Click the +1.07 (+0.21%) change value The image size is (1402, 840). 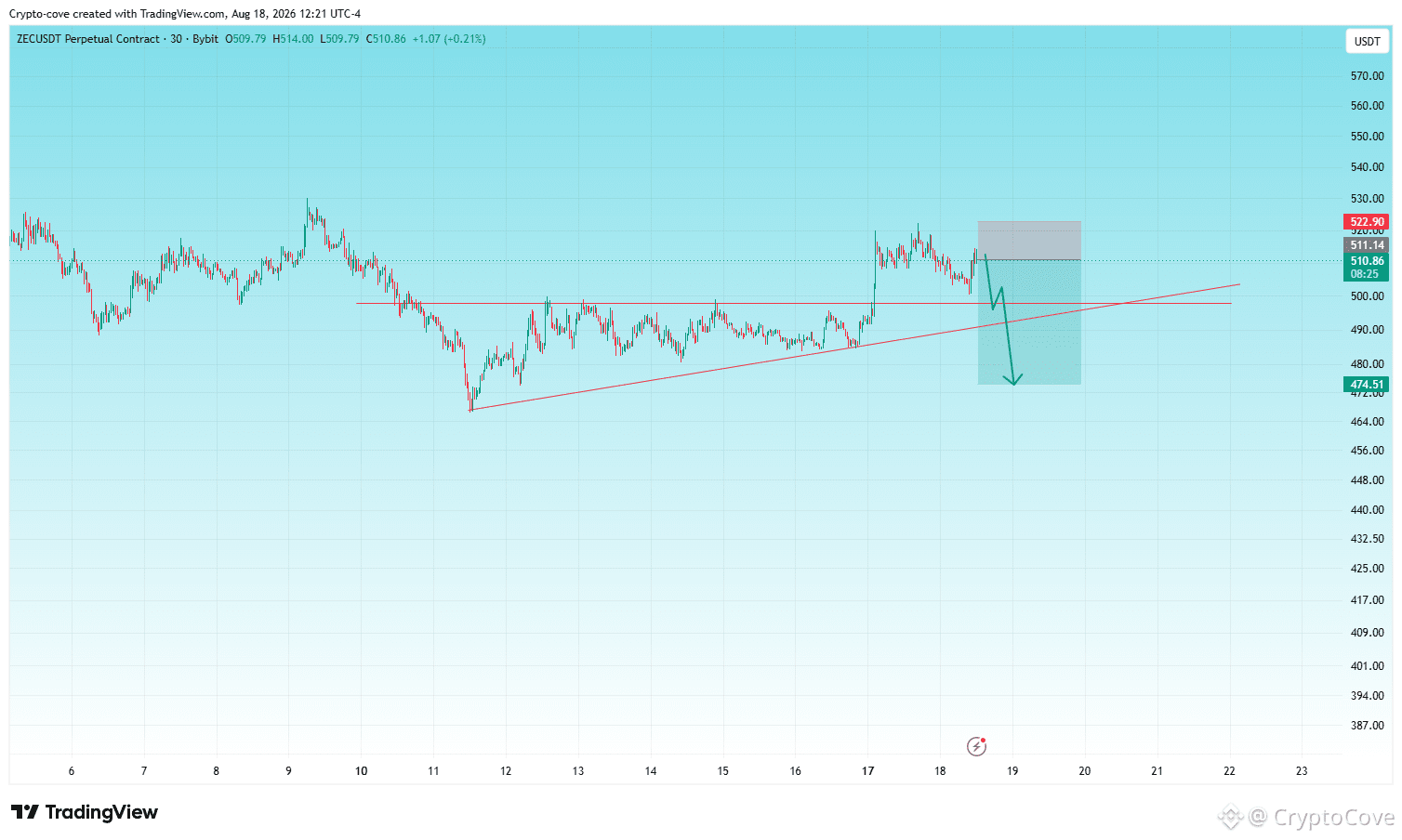coord(449,39)
